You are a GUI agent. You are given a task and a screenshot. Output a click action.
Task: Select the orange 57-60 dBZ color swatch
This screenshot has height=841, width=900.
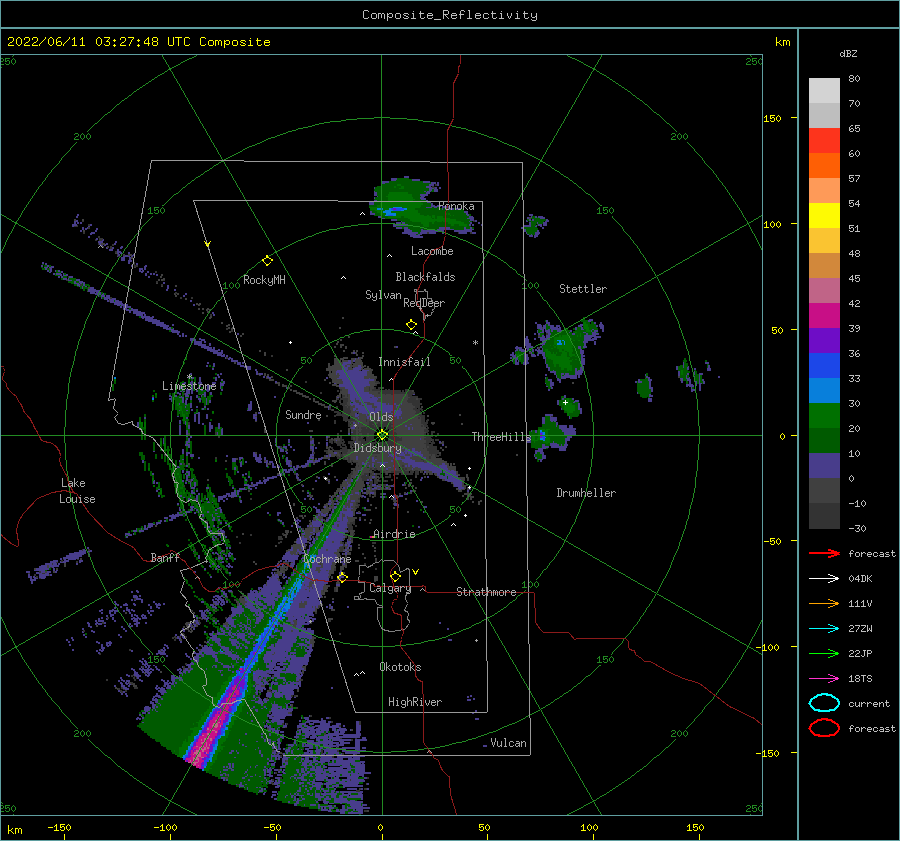point(824,165)
